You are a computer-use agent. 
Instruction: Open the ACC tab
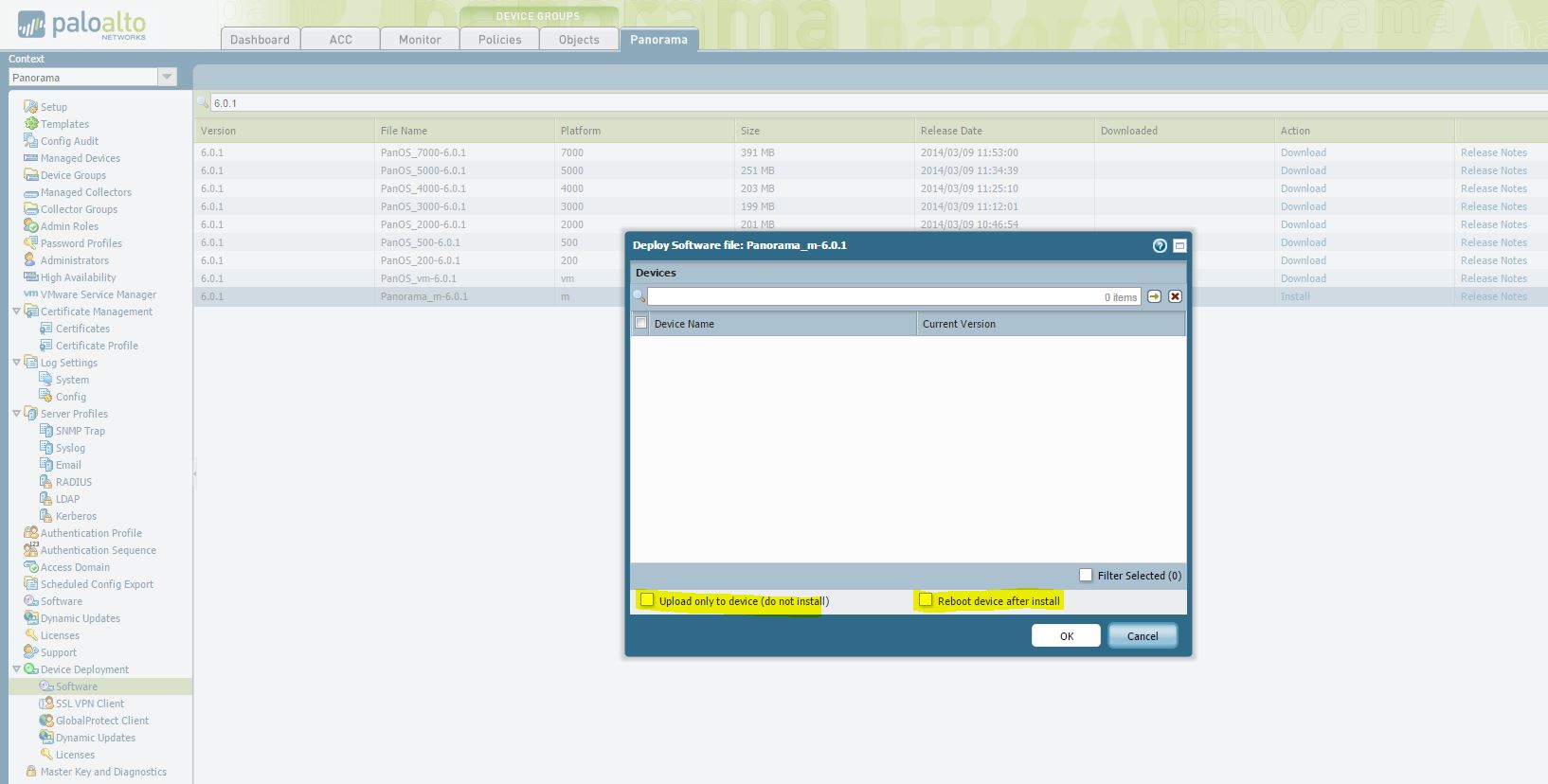click(341, 39)
